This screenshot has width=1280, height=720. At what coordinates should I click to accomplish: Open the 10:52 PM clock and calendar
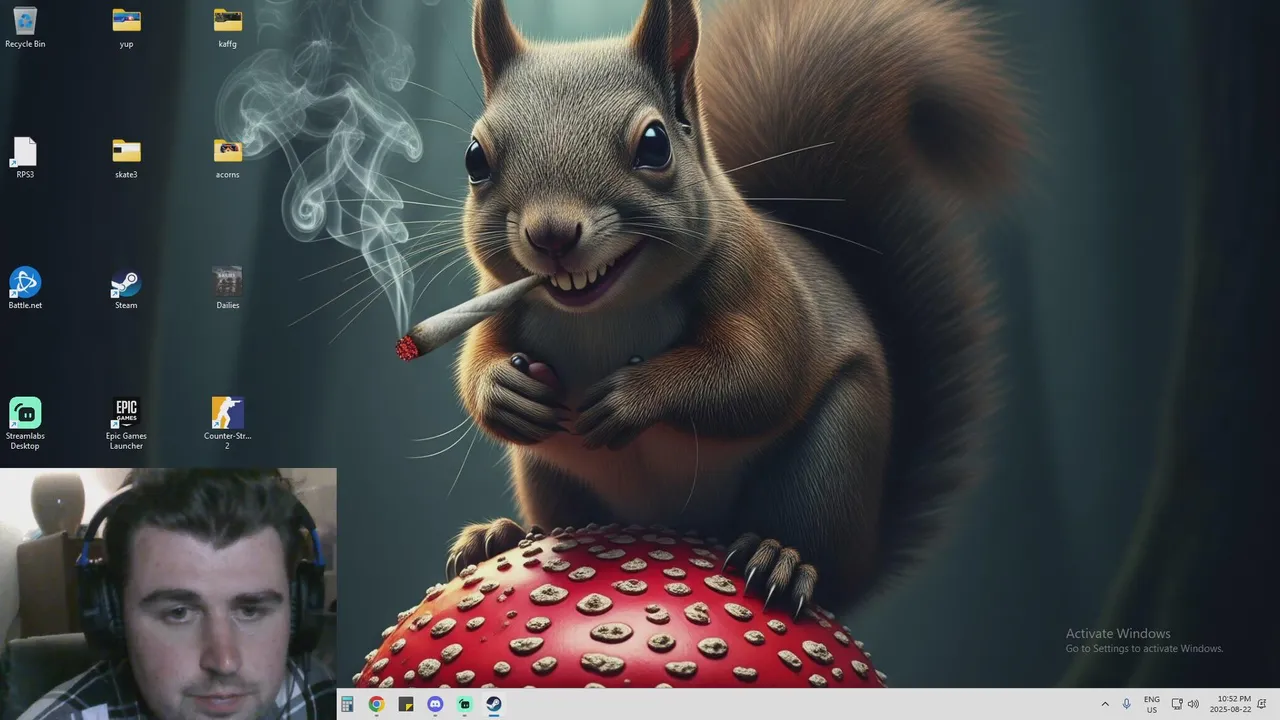(1230, 704)
